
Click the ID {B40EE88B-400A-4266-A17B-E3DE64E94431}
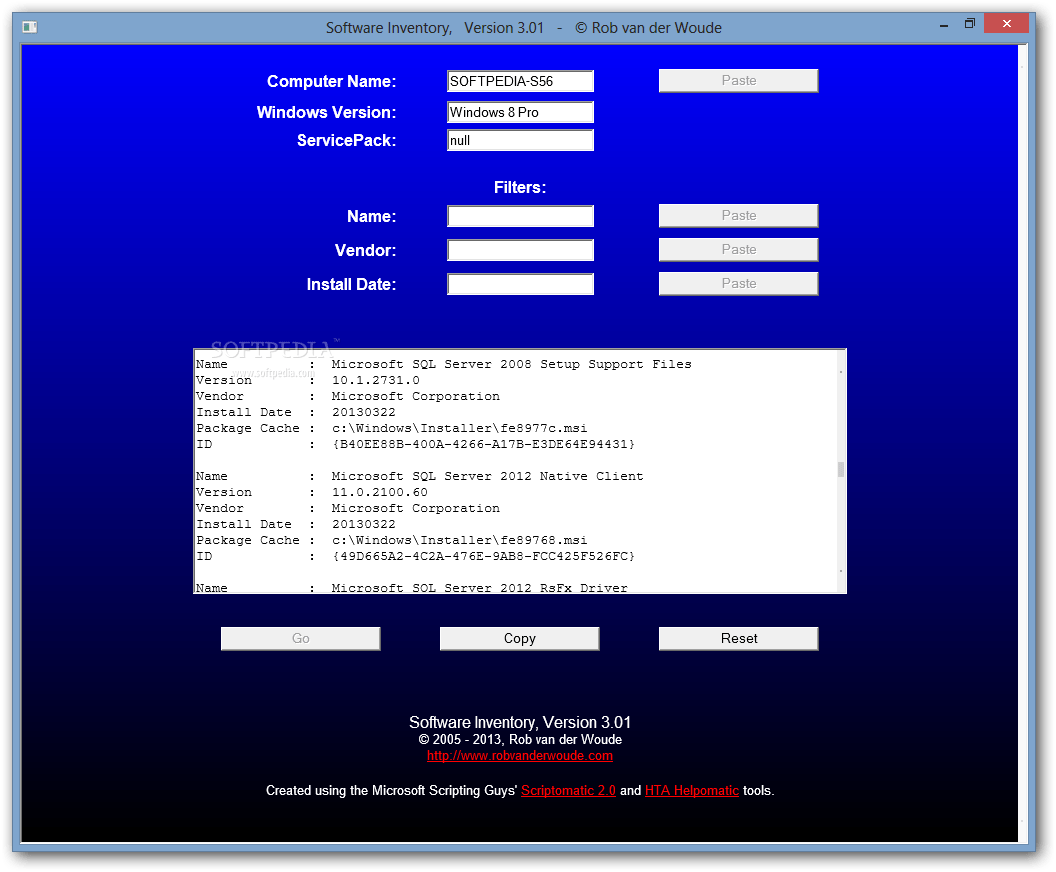[484, 444]
